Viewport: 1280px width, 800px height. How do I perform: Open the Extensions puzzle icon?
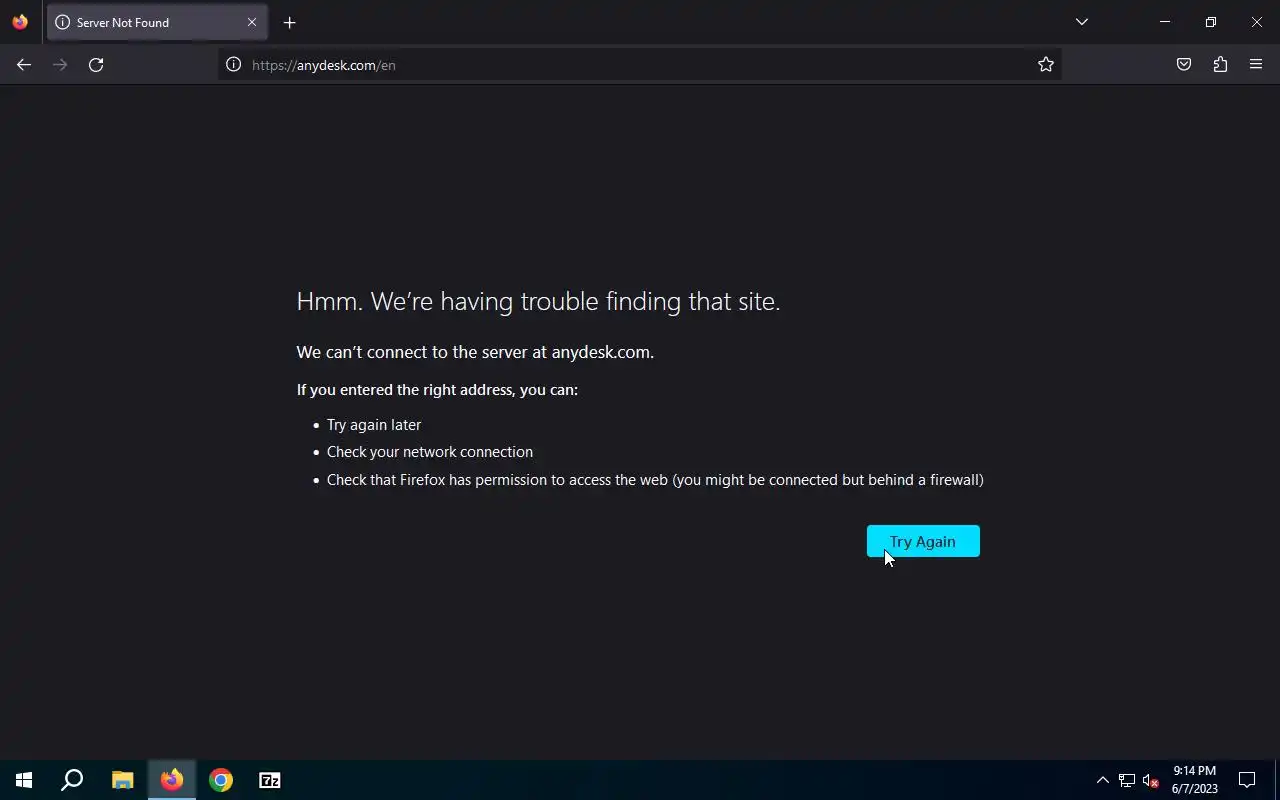coord(1220,65)
